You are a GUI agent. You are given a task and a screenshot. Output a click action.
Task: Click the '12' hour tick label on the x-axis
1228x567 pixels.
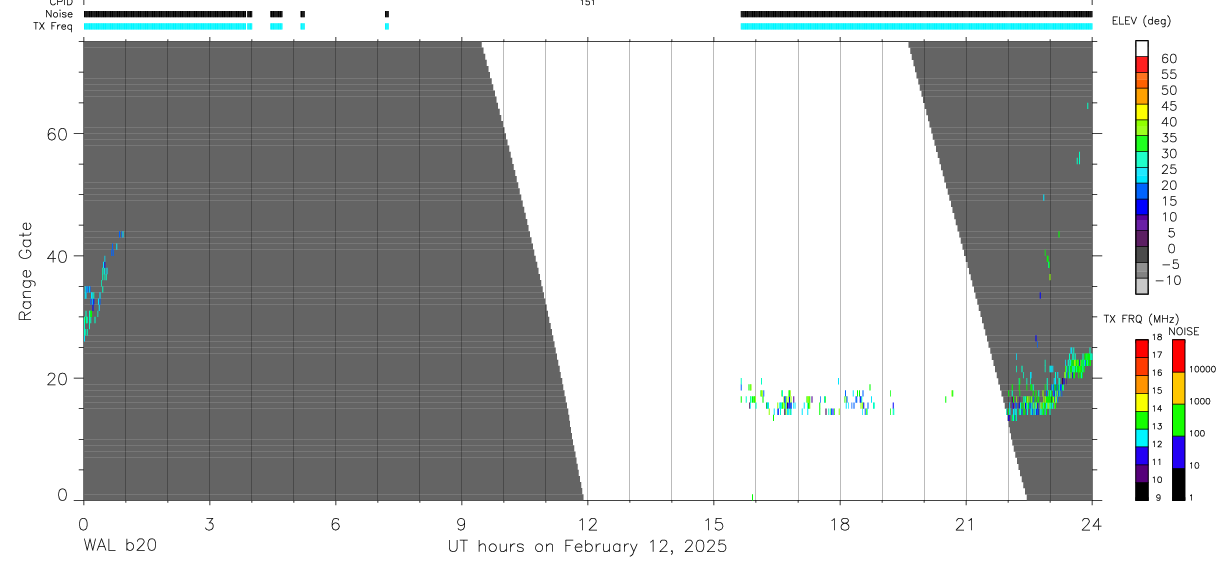coord(587,523)
